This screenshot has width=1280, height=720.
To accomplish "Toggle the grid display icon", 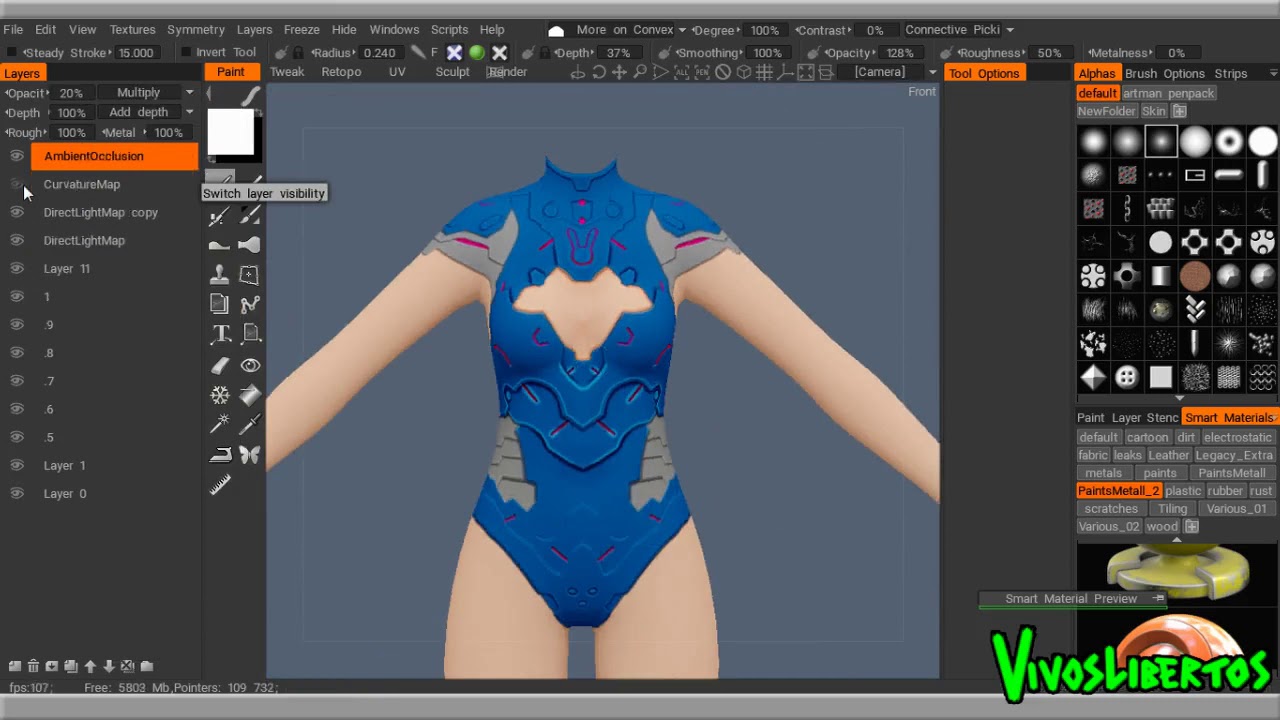I will pyautogui.click(x=764, y=72).
